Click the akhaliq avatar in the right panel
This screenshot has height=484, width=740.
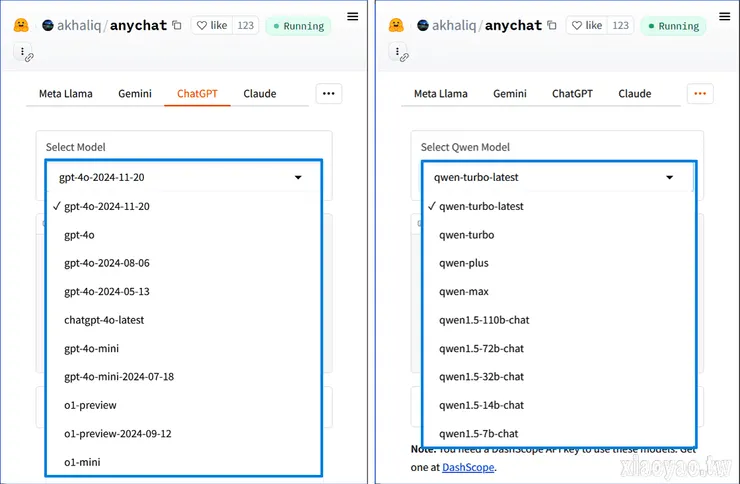(423, 25)
